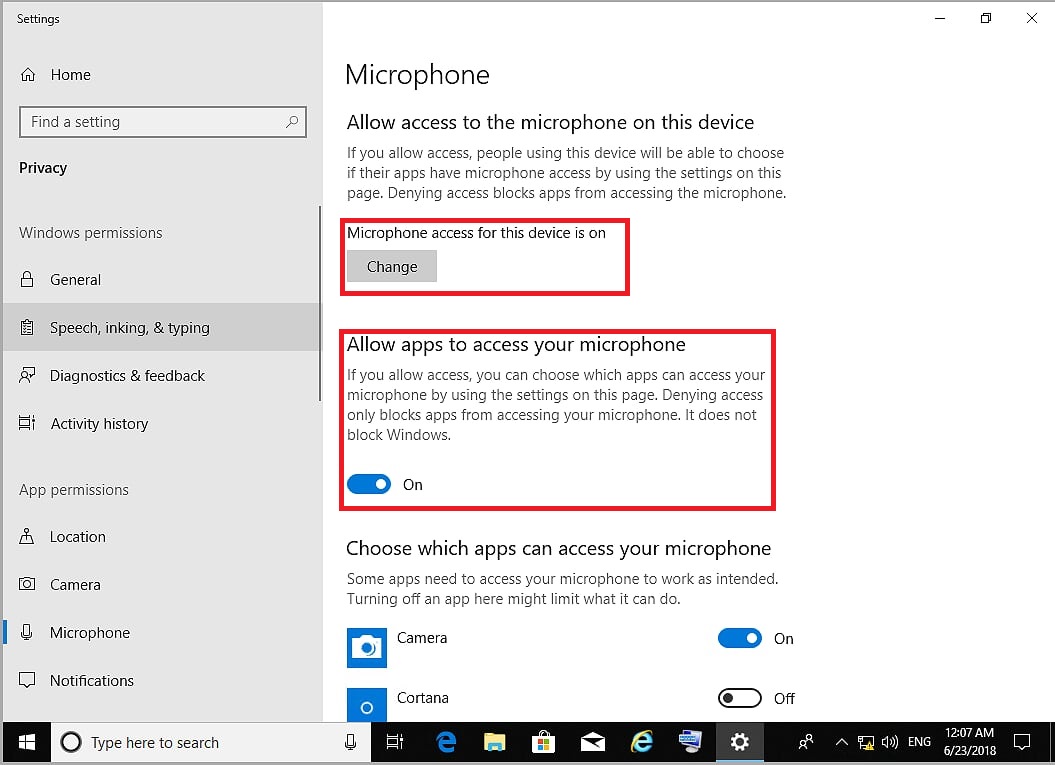The image size is (1055, 765).
Task: Open the Action Center notification icon
Action: pyautogui.click(x=1022, y=742)
